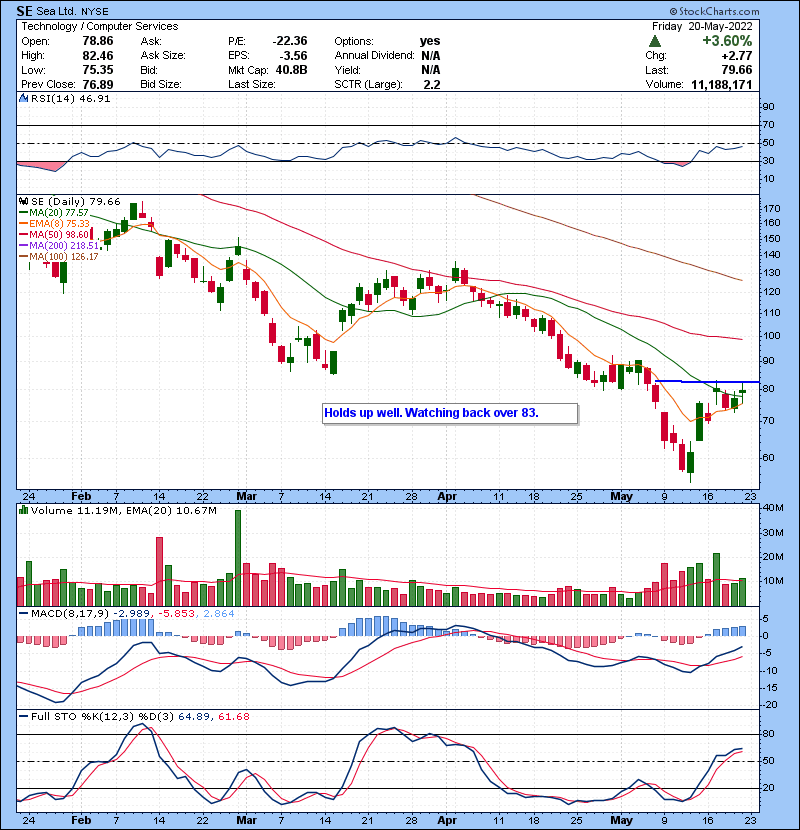The image size is (800, 830).
Task: Click the stochastic 80 level label
Action: (769, 734)
